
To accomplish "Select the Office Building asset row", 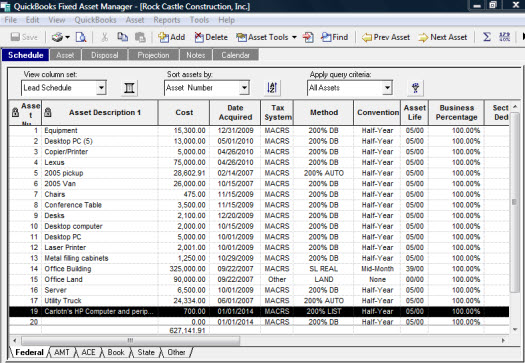I will tap(259, 269).
